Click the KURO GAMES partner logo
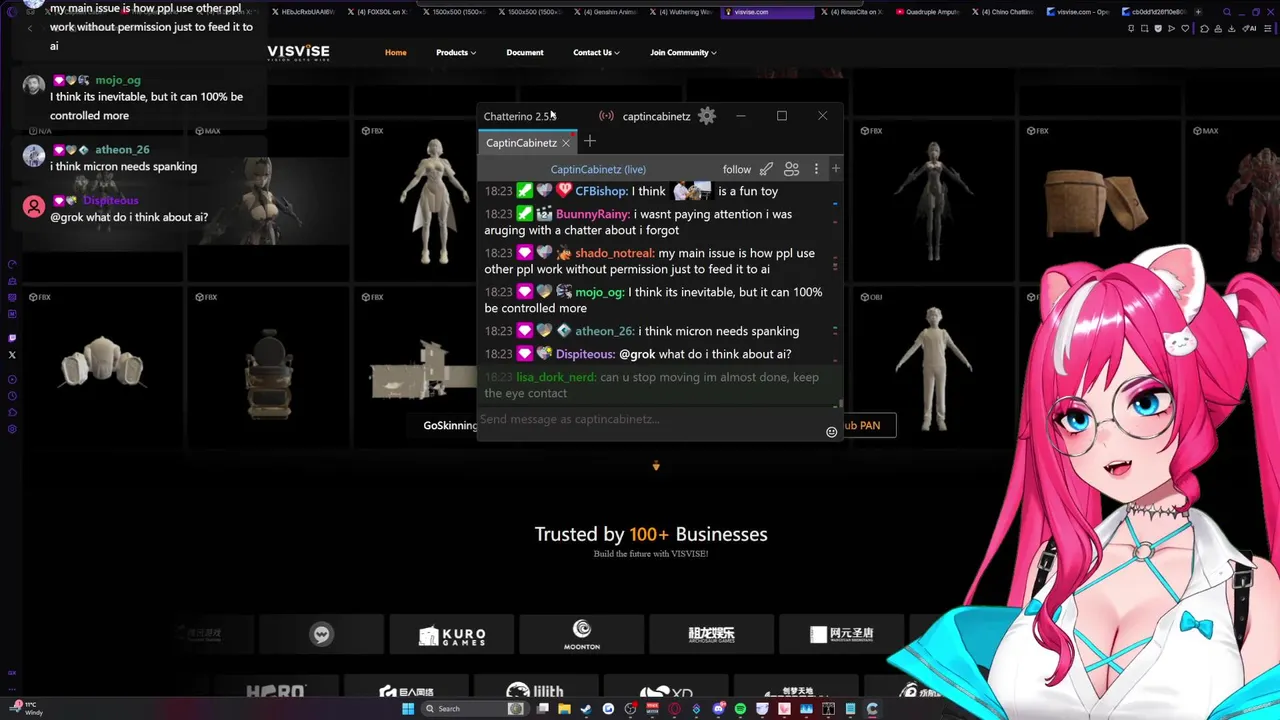The image size is (1280, 720). click(x=452, y=635)
